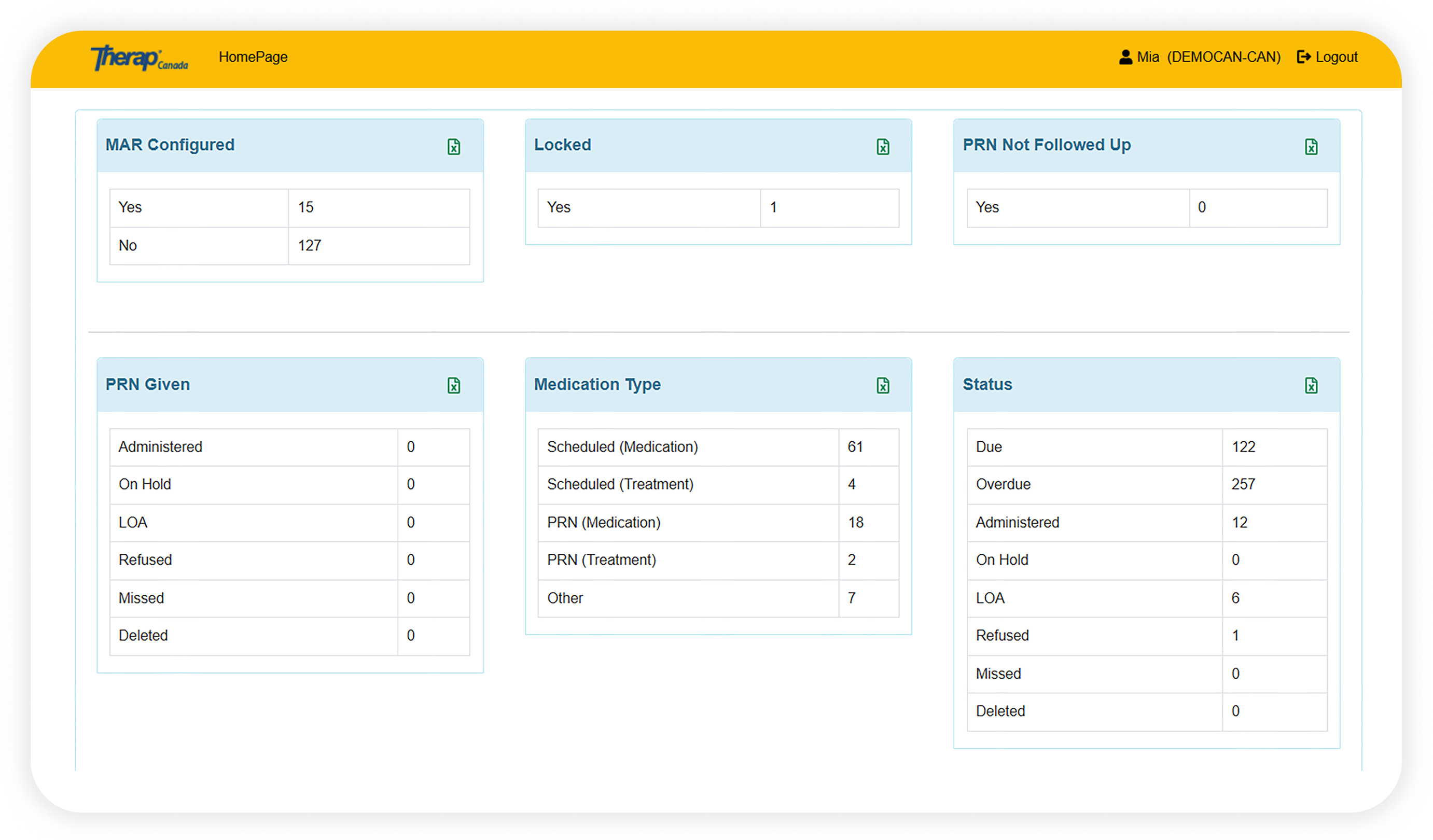Export MAR Configured panel to Excel
Viewport: 1433px width, 840px height.
pos(454,147)
